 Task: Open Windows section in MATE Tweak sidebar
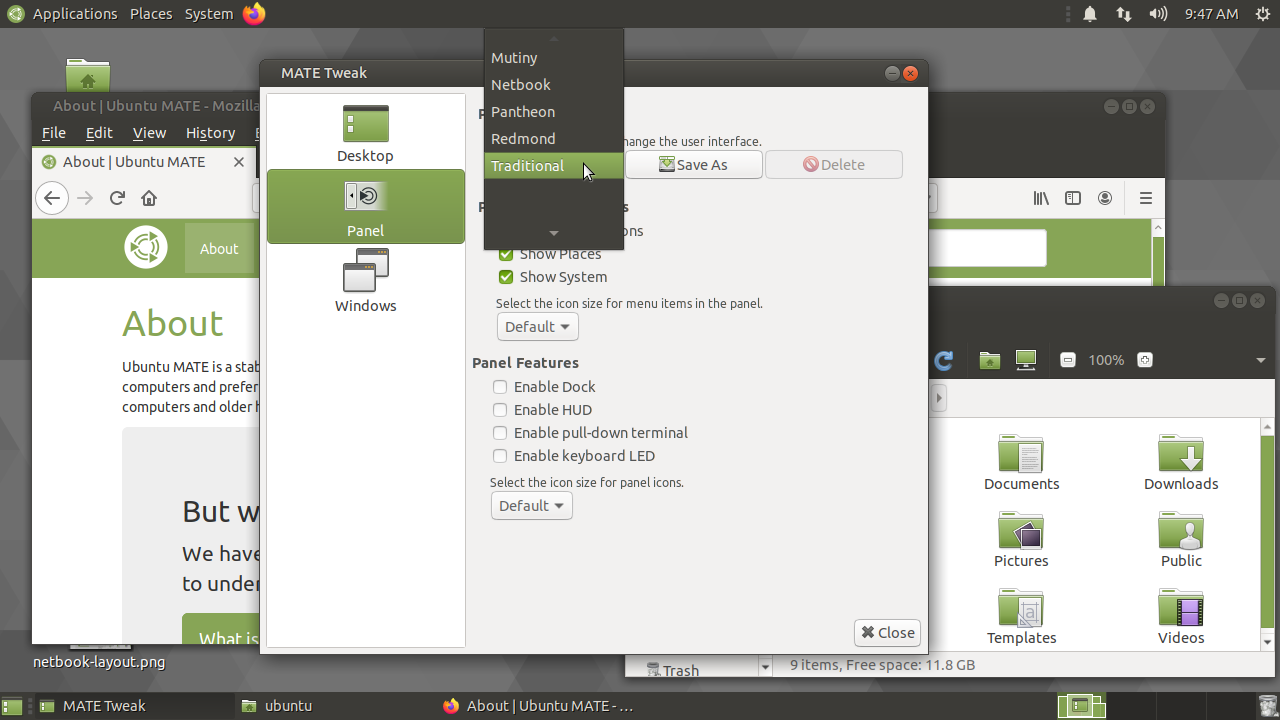coord(365,281)
